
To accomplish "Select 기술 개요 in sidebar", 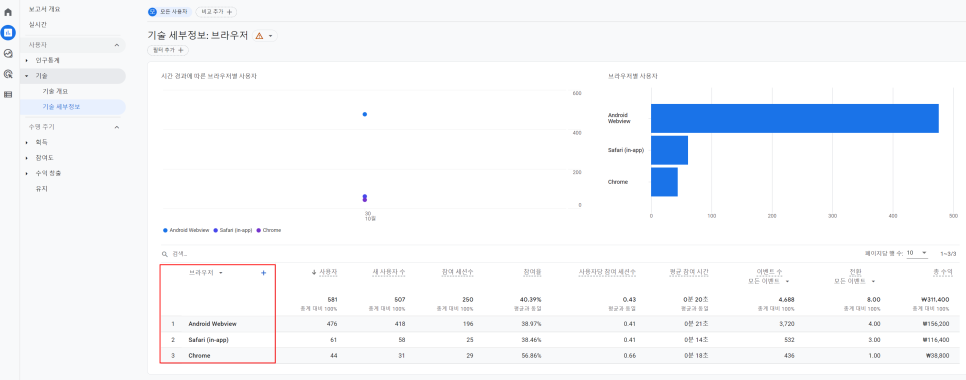I will tap(55, 91).
